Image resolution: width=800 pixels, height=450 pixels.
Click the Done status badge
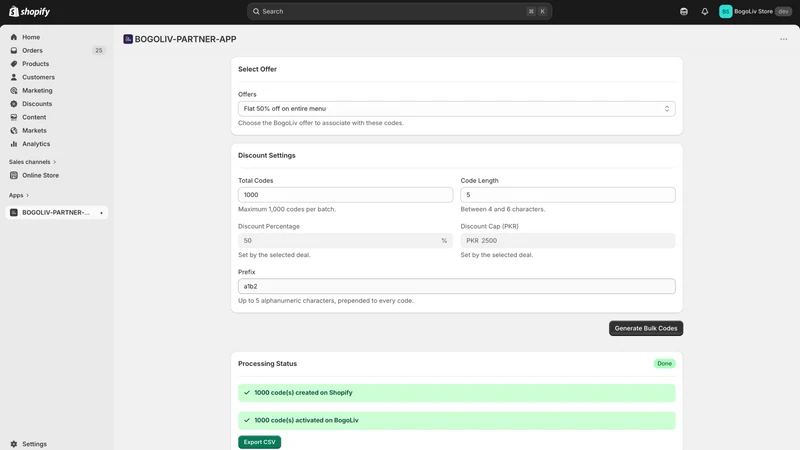pyautogui.click(x=664, y=364)
